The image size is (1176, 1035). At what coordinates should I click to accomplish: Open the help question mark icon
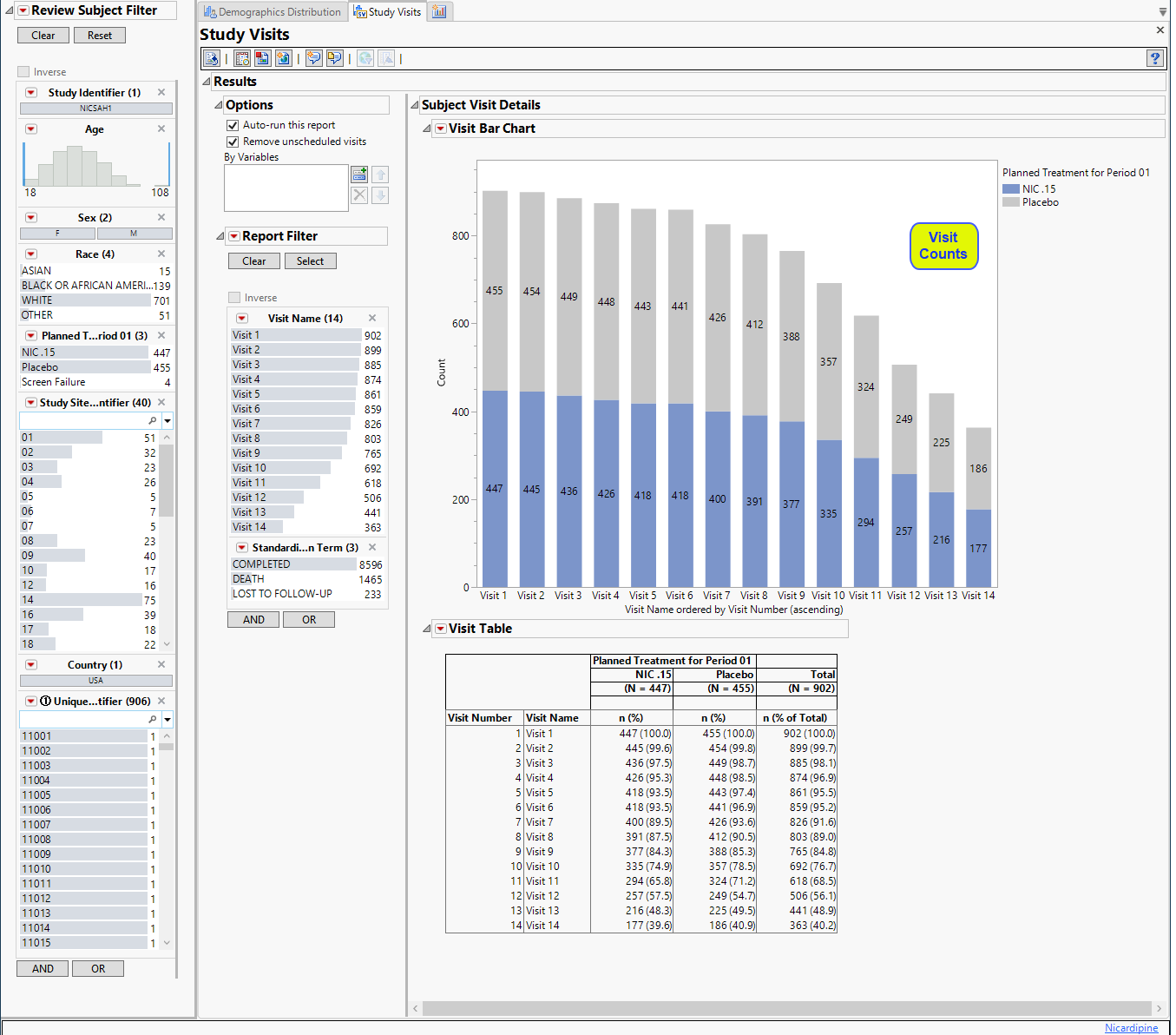pyautogui.click(x=1154, y=58)
